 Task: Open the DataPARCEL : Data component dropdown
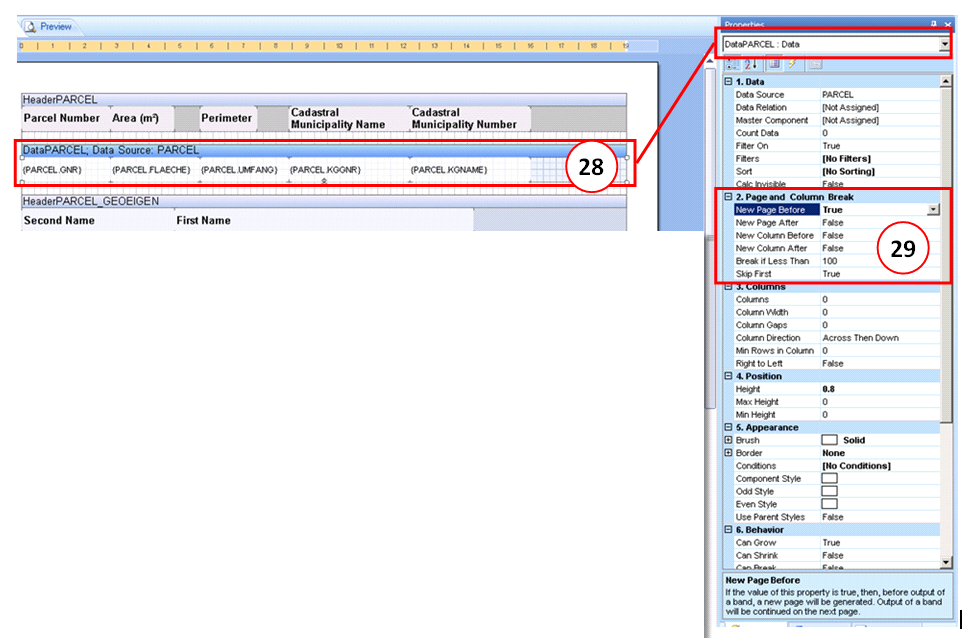point(944,44)
